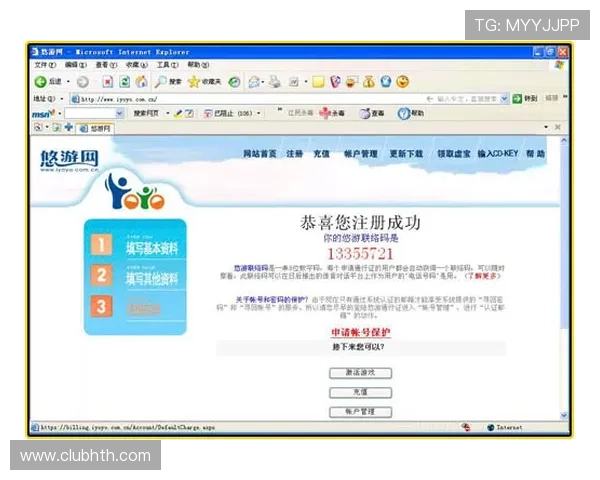Open the 充值 link in the top navigation
Viewport: 600px width, 480px height.
coord(321,154)
